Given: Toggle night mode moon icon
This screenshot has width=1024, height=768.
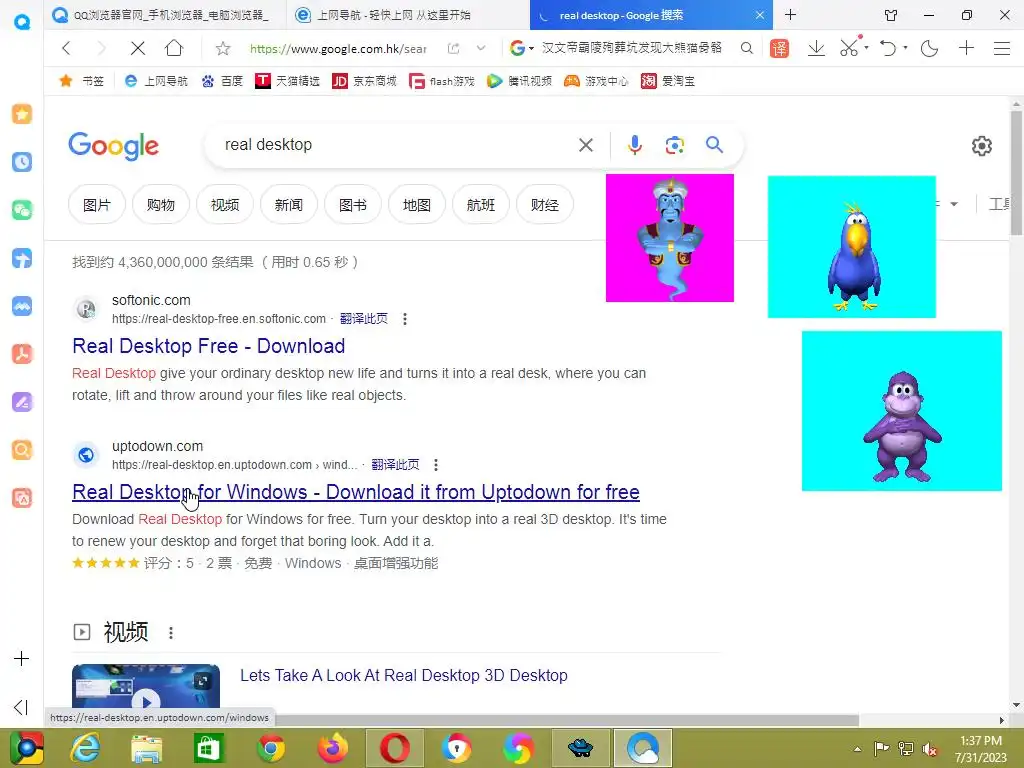Looking at the screenshot, I should [929, 48].
